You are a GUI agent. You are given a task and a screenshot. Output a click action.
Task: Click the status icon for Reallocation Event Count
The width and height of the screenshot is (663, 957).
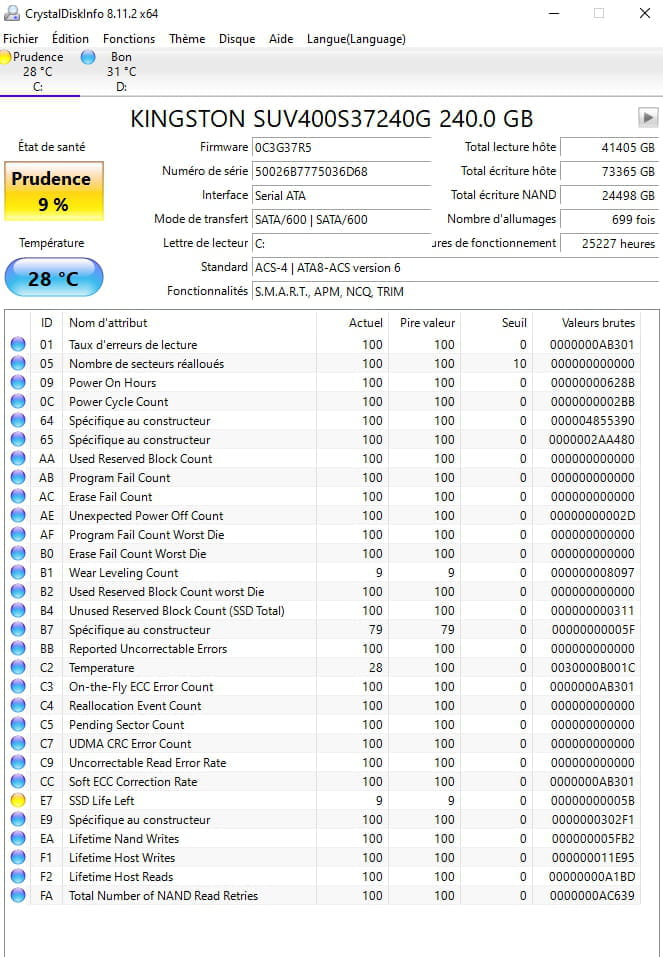(x=18, y=706)
